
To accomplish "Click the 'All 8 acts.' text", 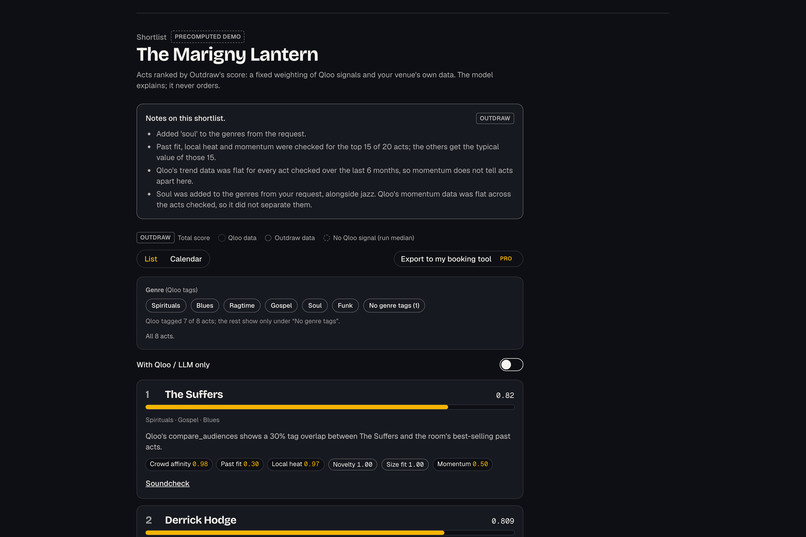I will (x=160, y=336).
